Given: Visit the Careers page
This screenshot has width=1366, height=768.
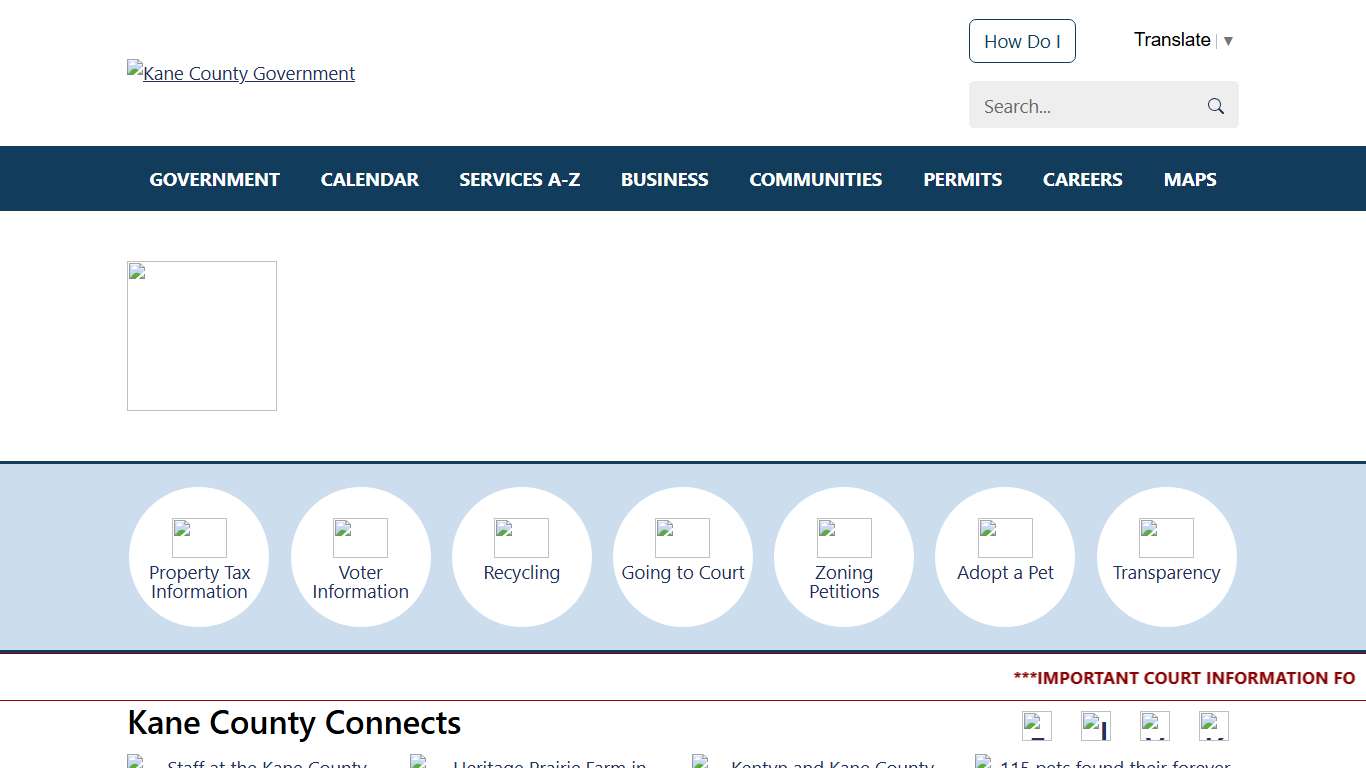Looking at the screenshot, I should [1082, 180].
